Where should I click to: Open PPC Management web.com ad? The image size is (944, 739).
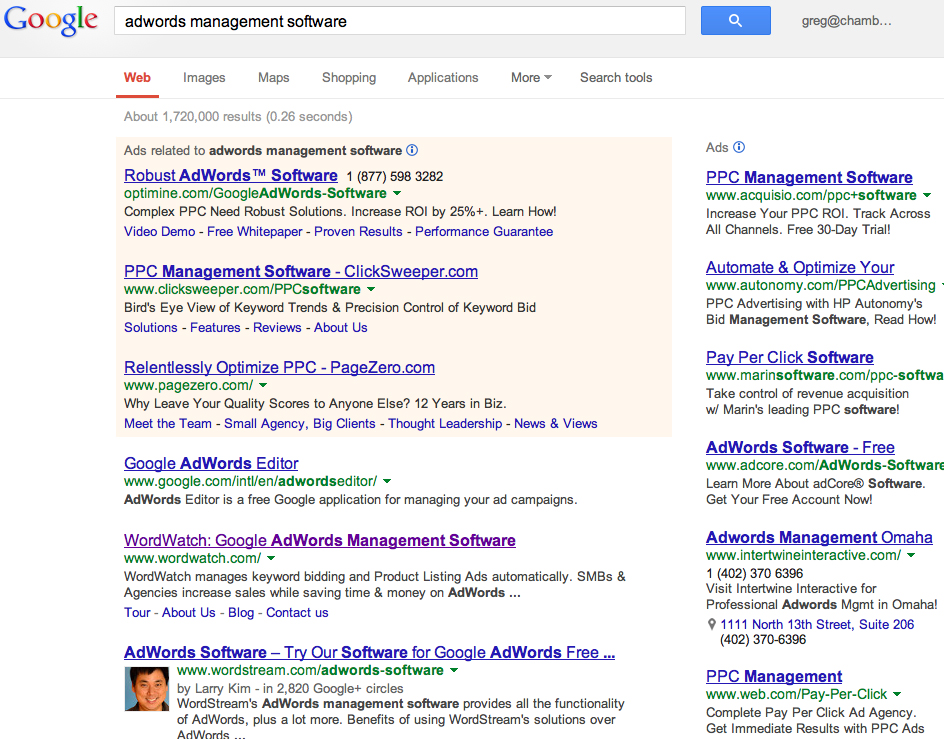(x=774, y=676)
